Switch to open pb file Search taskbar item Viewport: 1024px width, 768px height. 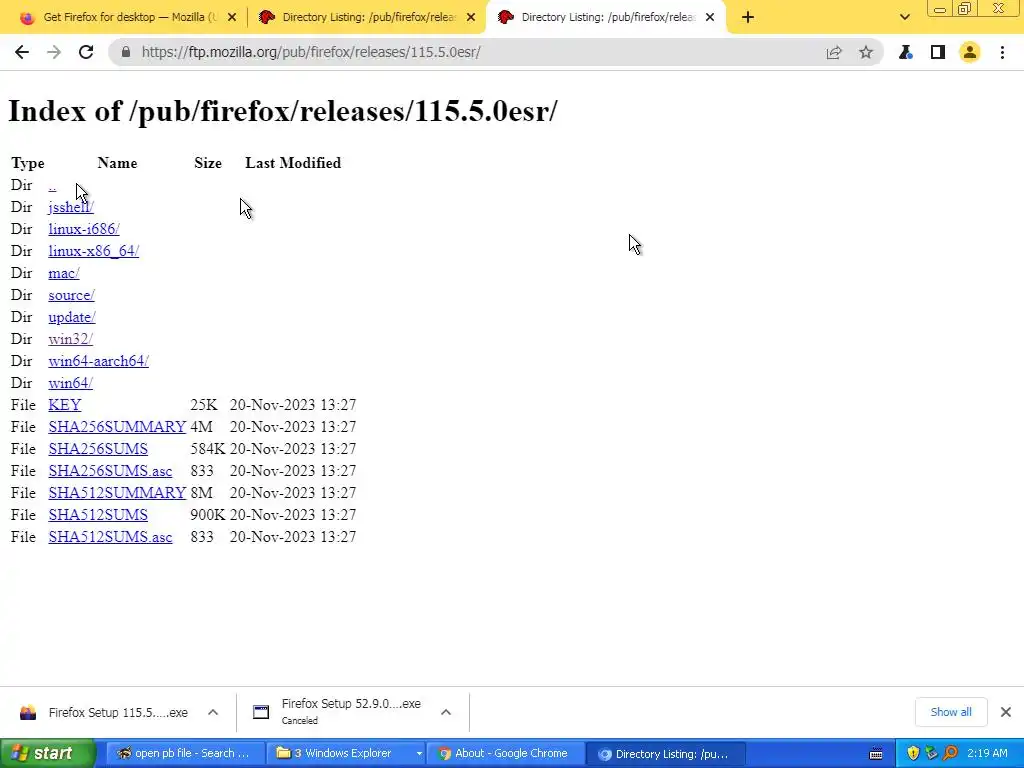pos(184,754)
